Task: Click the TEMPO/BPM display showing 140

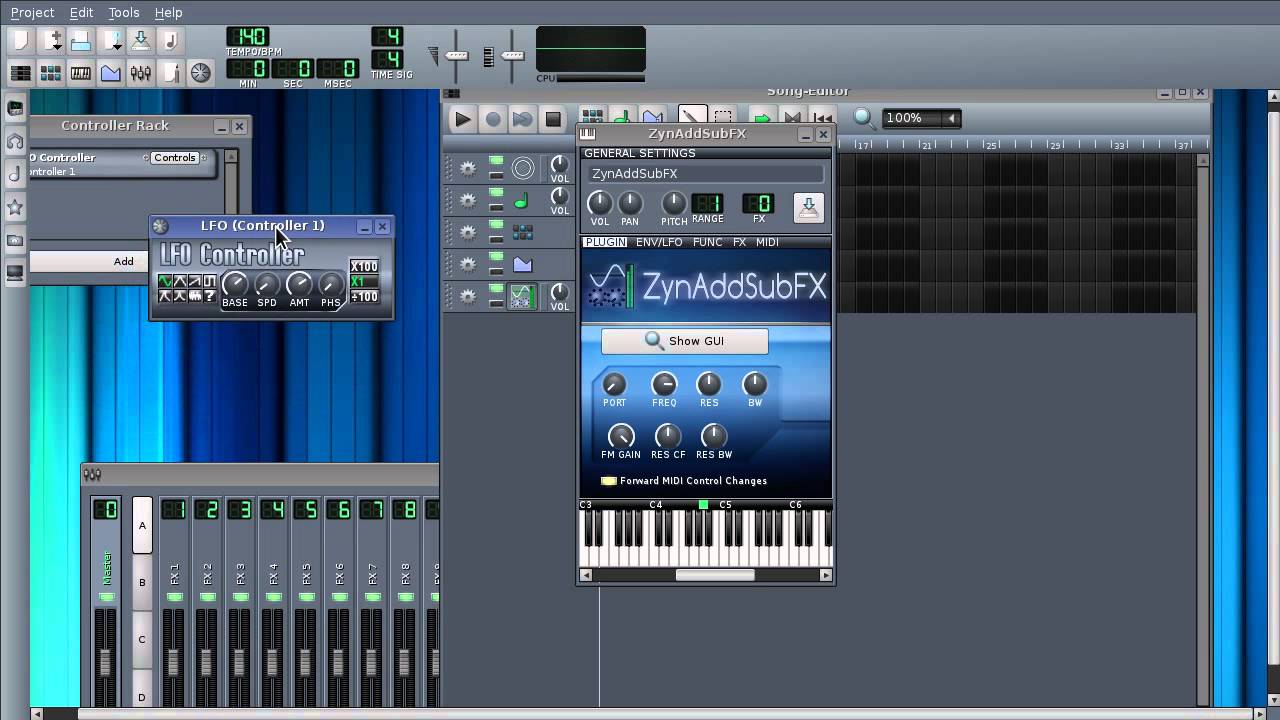Action: coord(246,38)
